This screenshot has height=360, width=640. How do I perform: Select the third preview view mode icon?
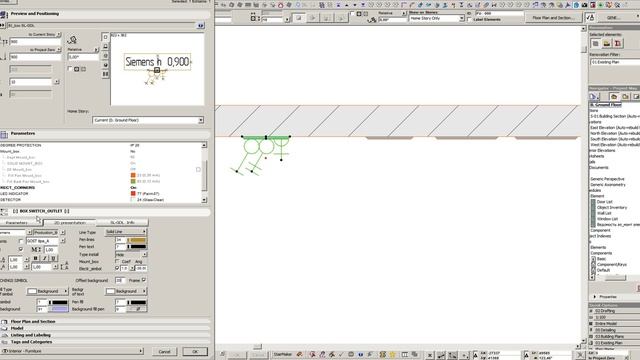(x=105, y=56)
